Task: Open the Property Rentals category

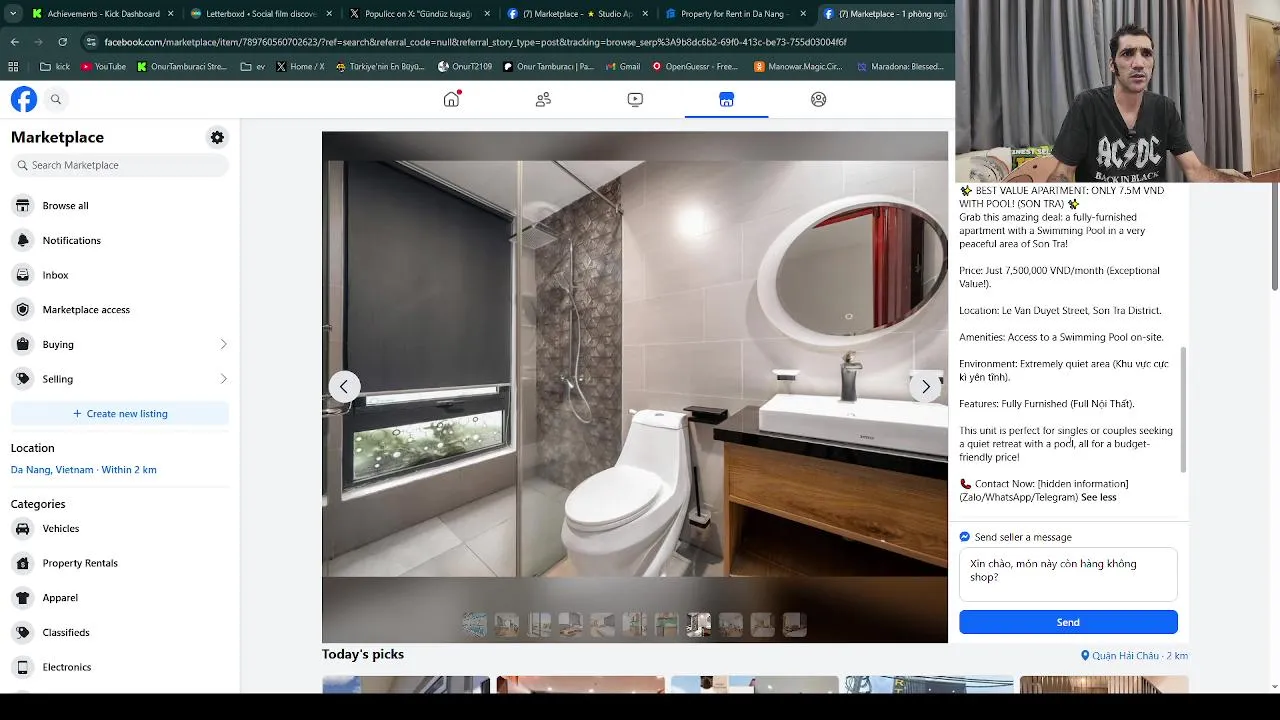Action: (x=120, y=563)
